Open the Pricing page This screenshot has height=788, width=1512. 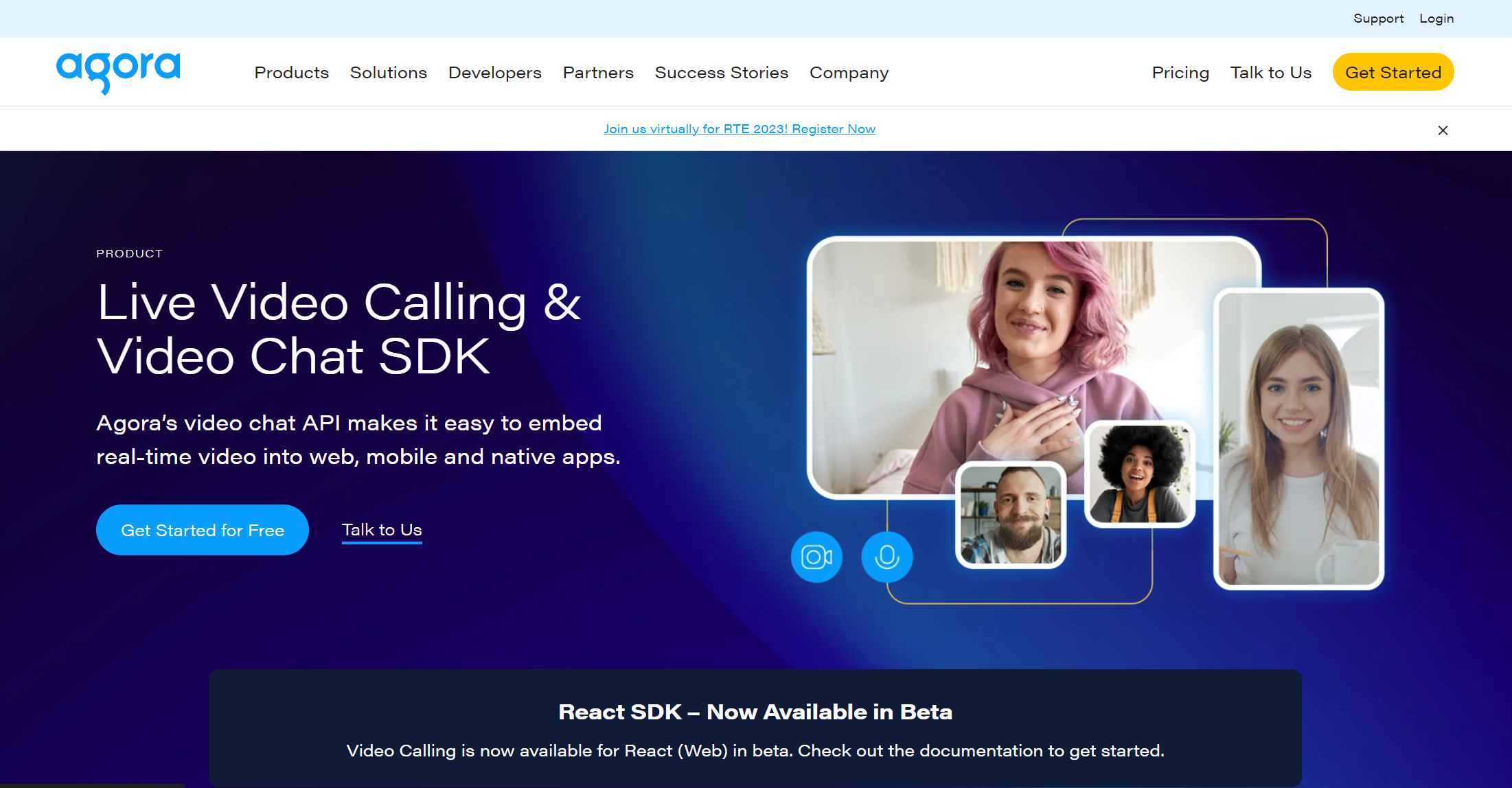(x=1180, y=73)
